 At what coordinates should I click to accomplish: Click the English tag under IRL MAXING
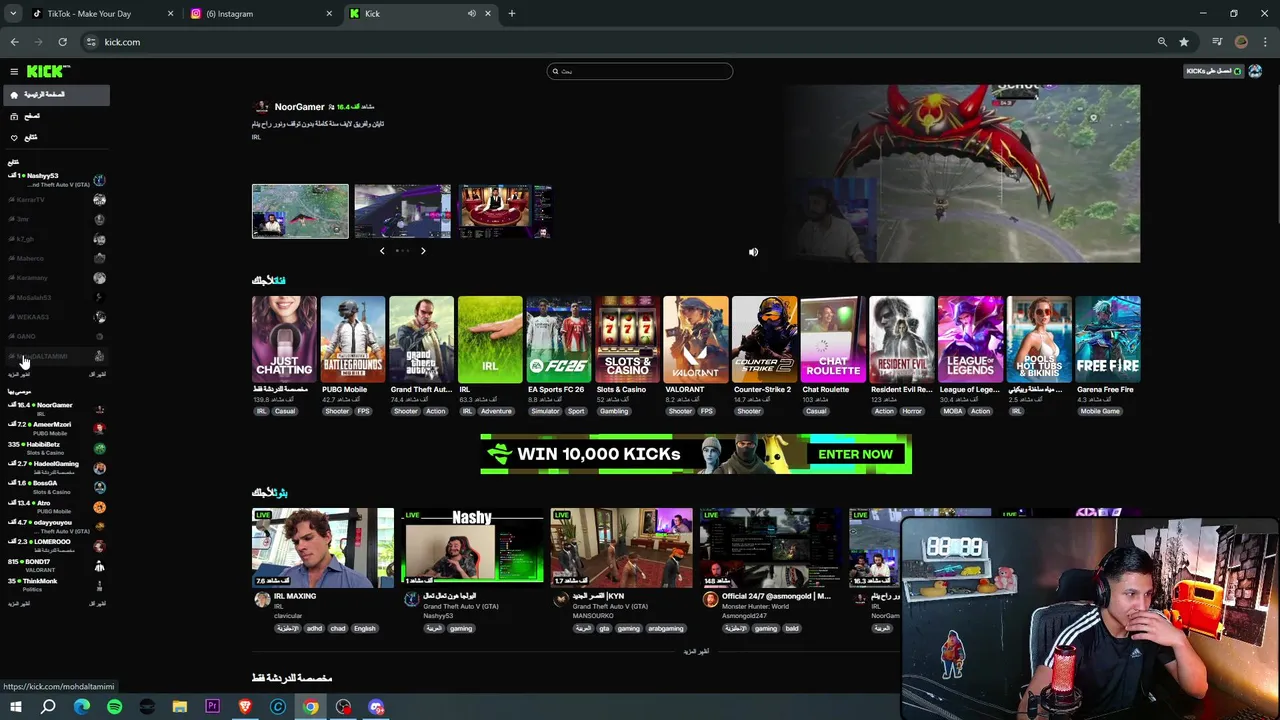pos(364,628)
